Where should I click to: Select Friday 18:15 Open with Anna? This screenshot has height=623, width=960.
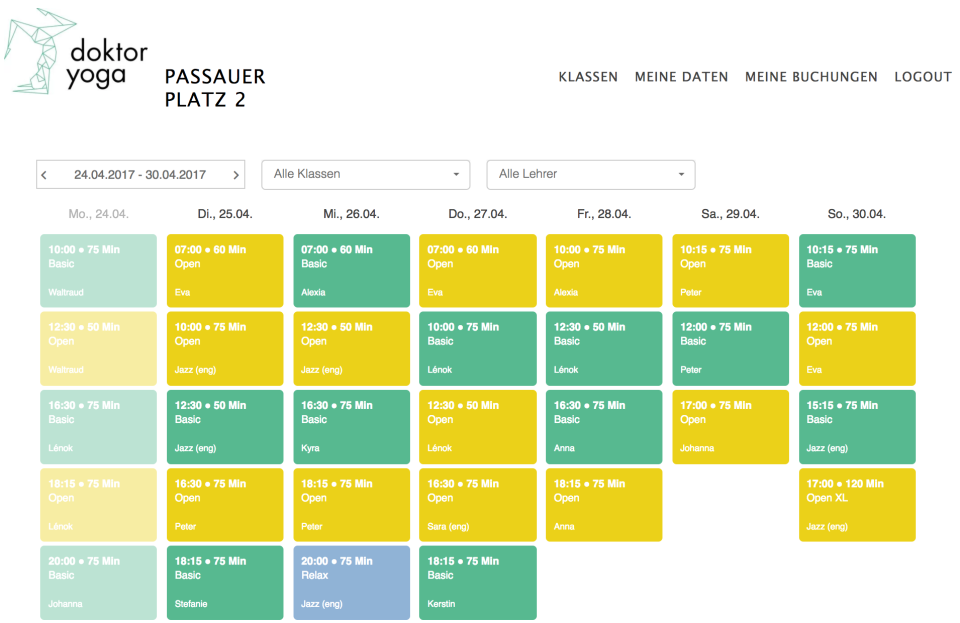coord(604,504)
